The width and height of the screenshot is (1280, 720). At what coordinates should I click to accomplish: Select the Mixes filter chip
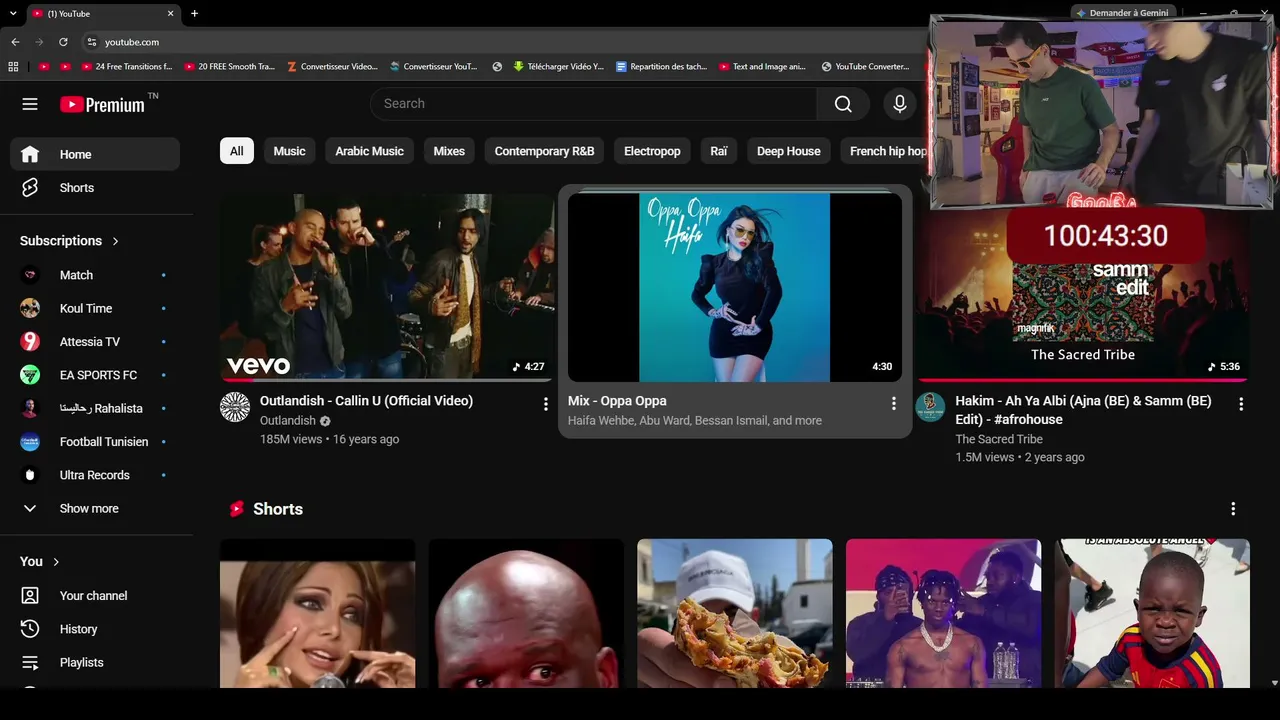[x=449, y=151]
